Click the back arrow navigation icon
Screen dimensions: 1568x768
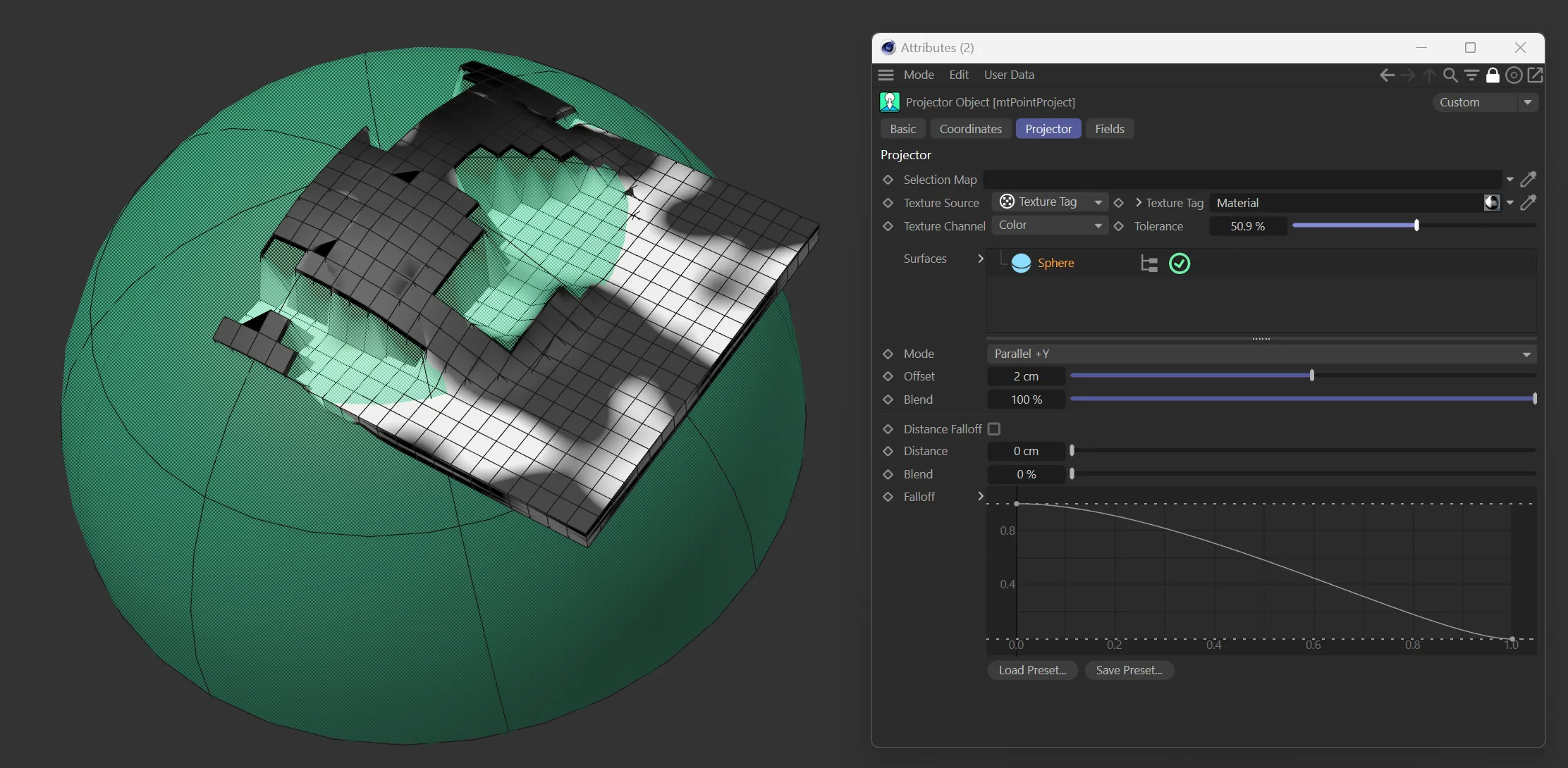[1386, 75]
